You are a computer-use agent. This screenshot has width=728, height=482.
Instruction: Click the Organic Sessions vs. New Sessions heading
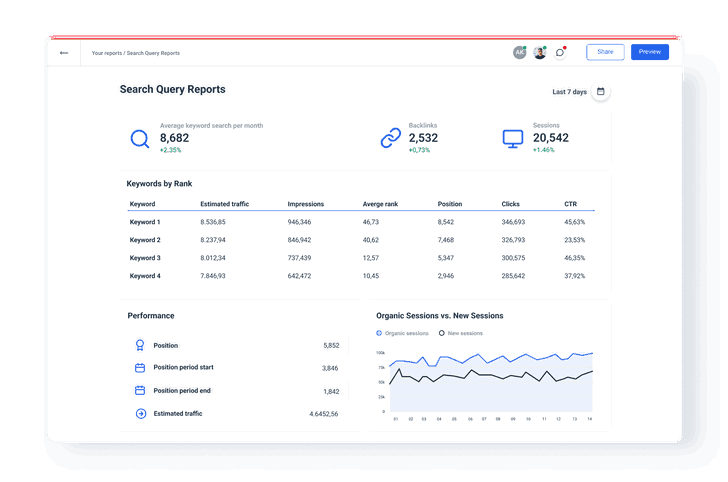[440, 316]
